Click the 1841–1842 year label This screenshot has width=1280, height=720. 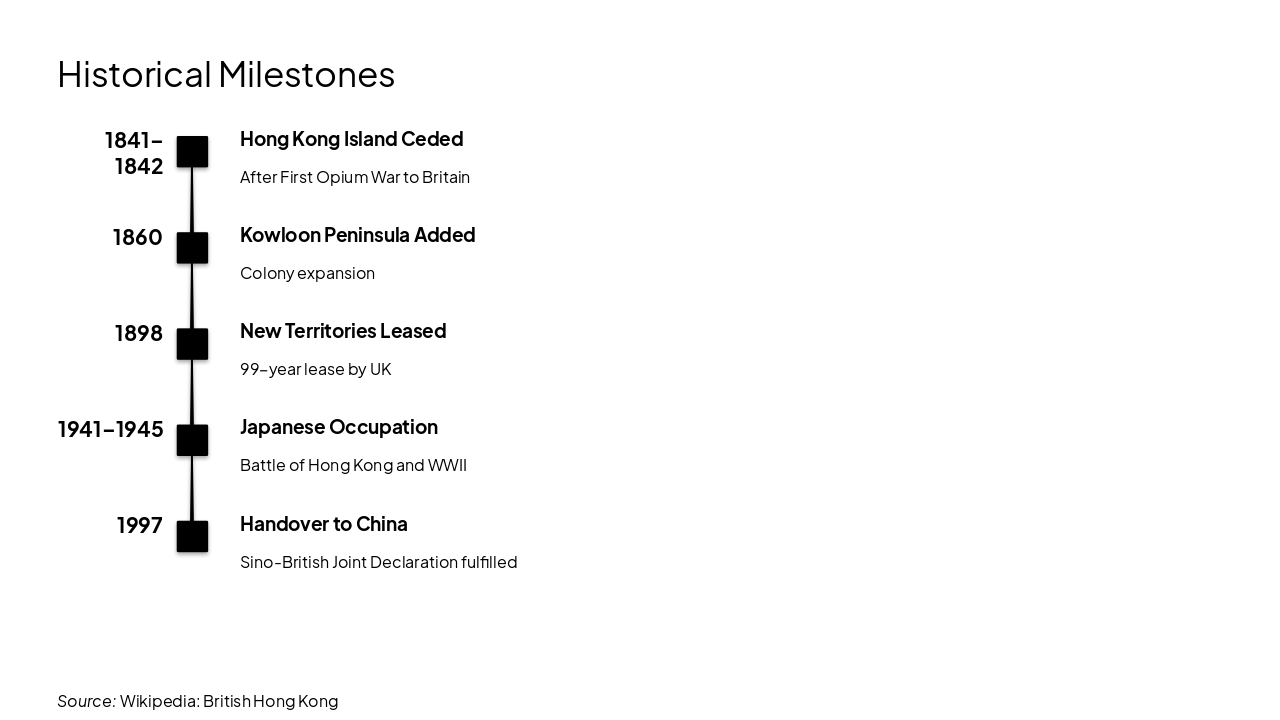pos(135,153)
